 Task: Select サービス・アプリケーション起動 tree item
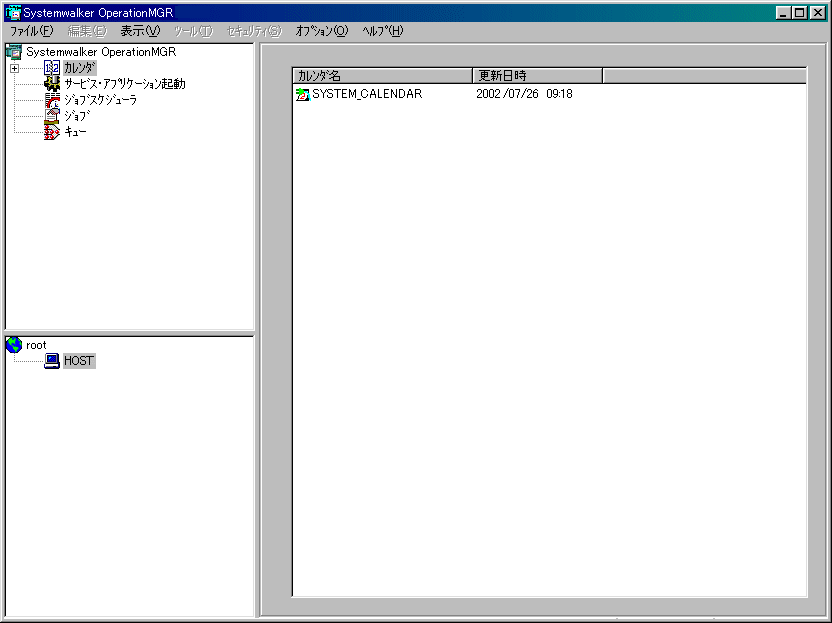click(125, 84)
